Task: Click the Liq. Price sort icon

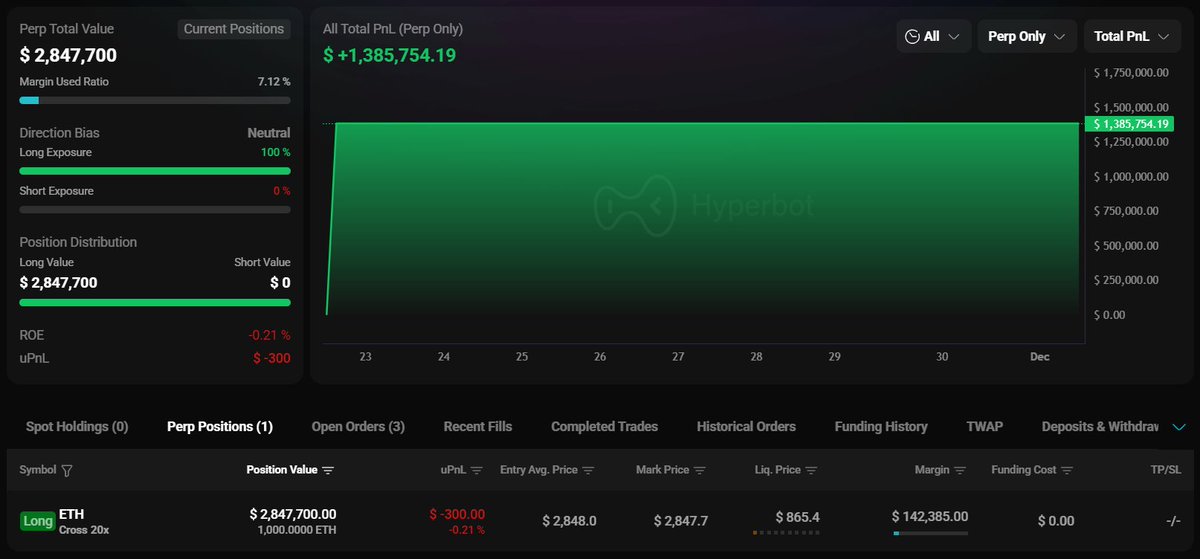Action: click(x=811, y=470)
